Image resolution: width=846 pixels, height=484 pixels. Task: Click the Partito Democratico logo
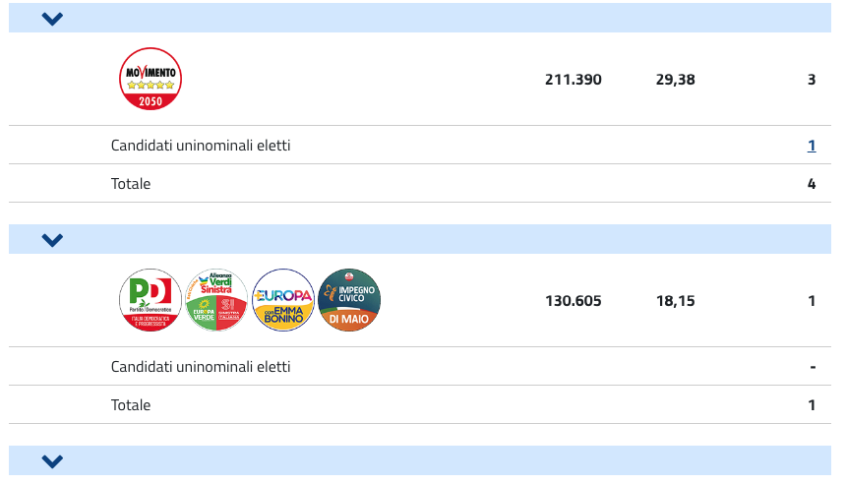150,300
